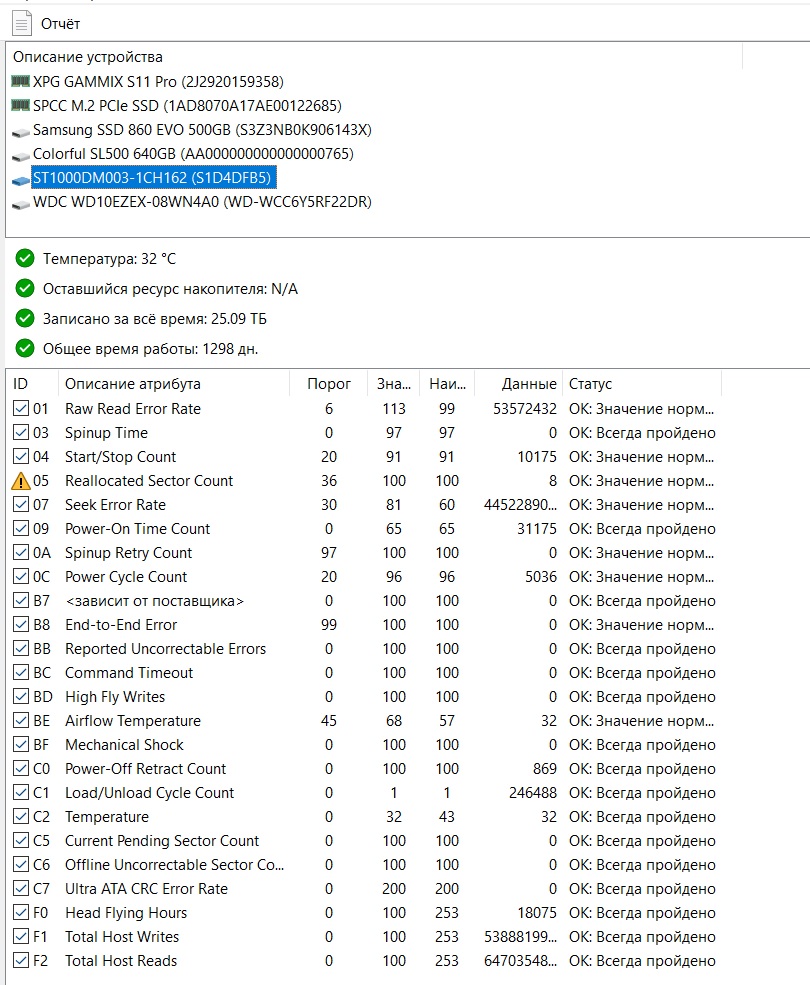Toggle the Seek Error Rate checkbox
Viewport: 810px width, 985px height.
click(21, 505)
